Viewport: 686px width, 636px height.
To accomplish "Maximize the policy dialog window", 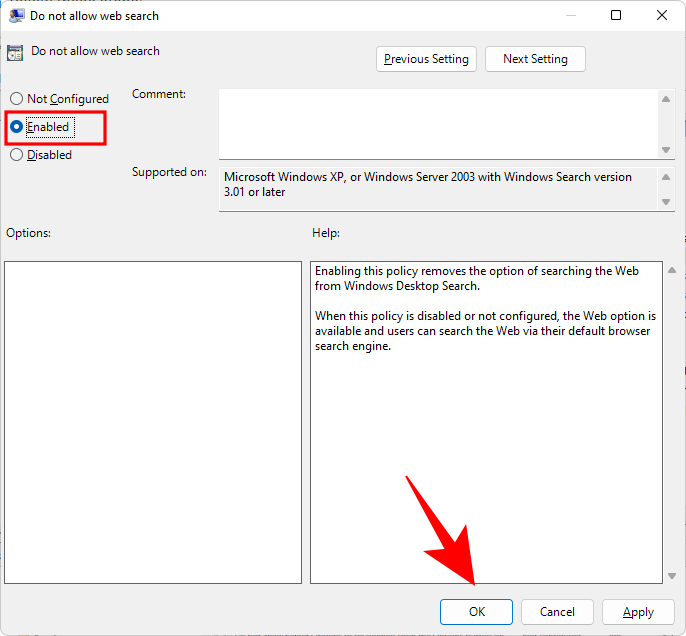I will pos(616,15).
